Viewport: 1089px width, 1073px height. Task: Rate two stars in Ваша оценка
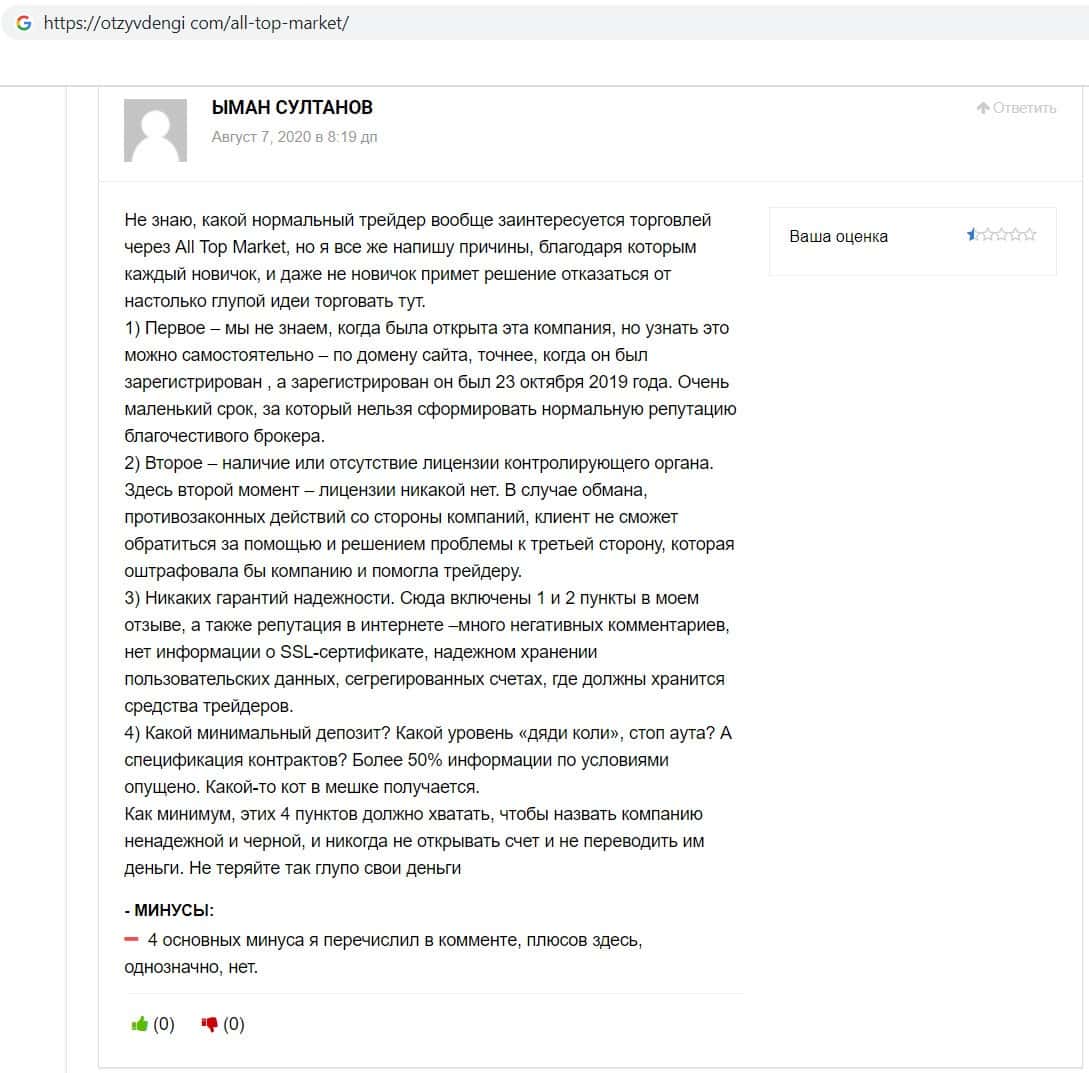[987, 235]
